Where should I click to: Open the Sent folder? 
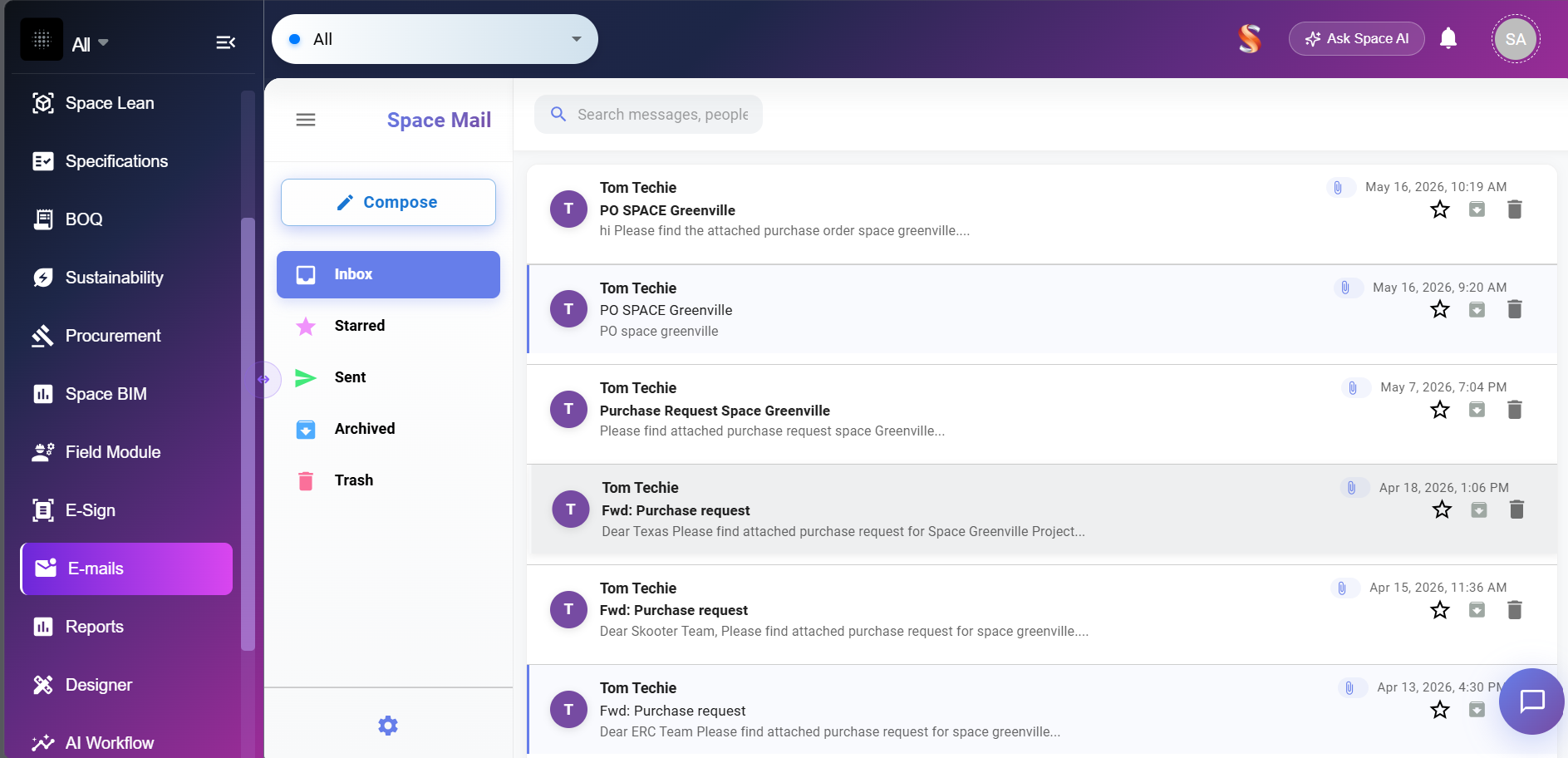coord(388,377)
